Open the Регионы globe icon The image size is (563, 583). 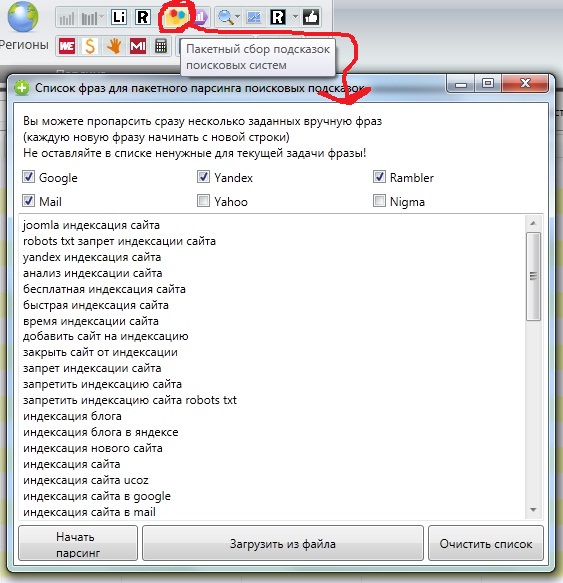[23, 17]
